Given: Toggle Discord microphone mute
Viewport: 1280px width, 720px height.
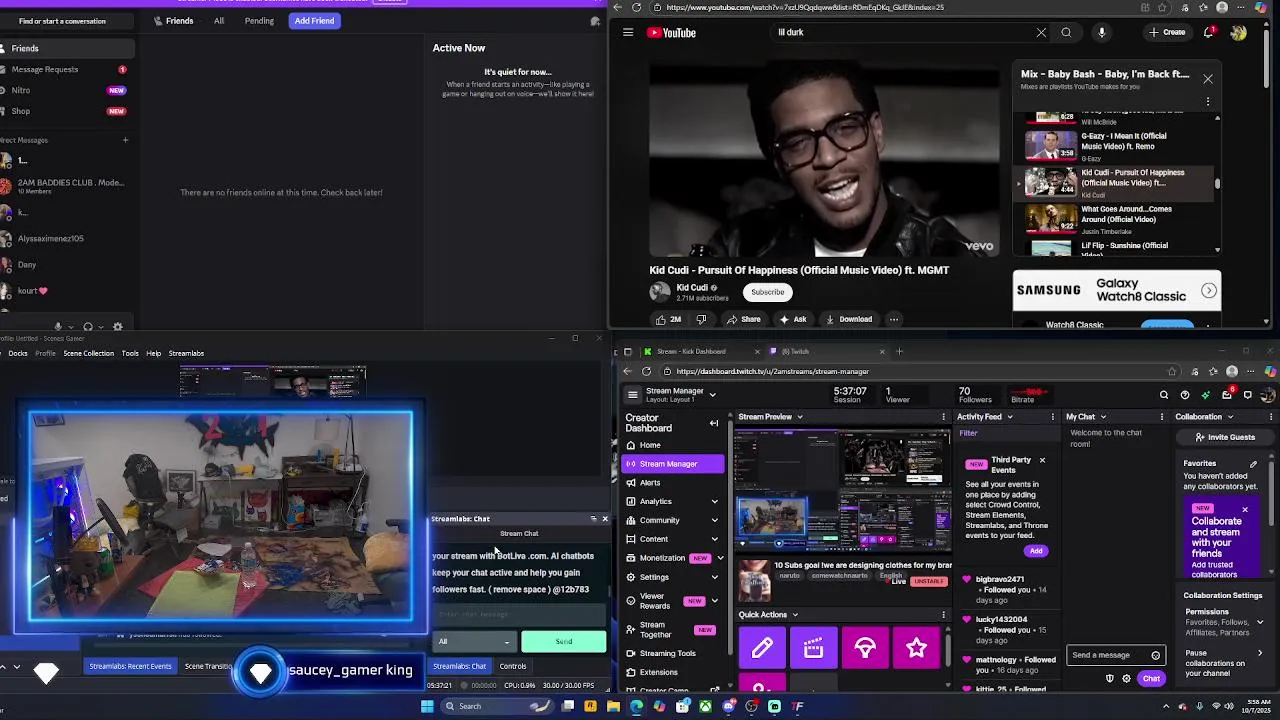Looking at the screenshot, I should 58,326.
